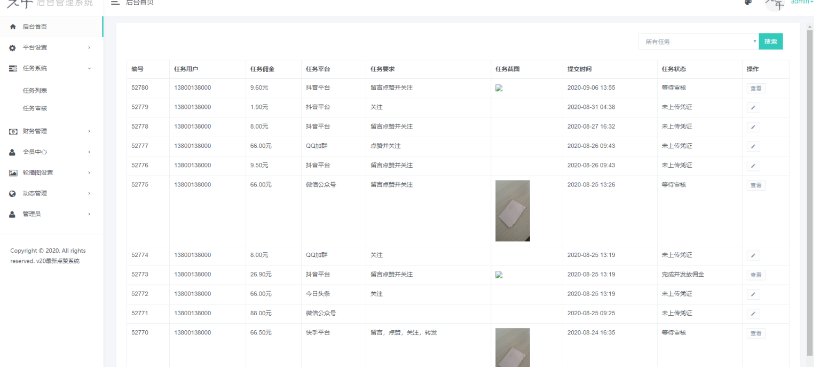Click 查看 for task 52780
The image size is (814, 367).
click(756, 88)
